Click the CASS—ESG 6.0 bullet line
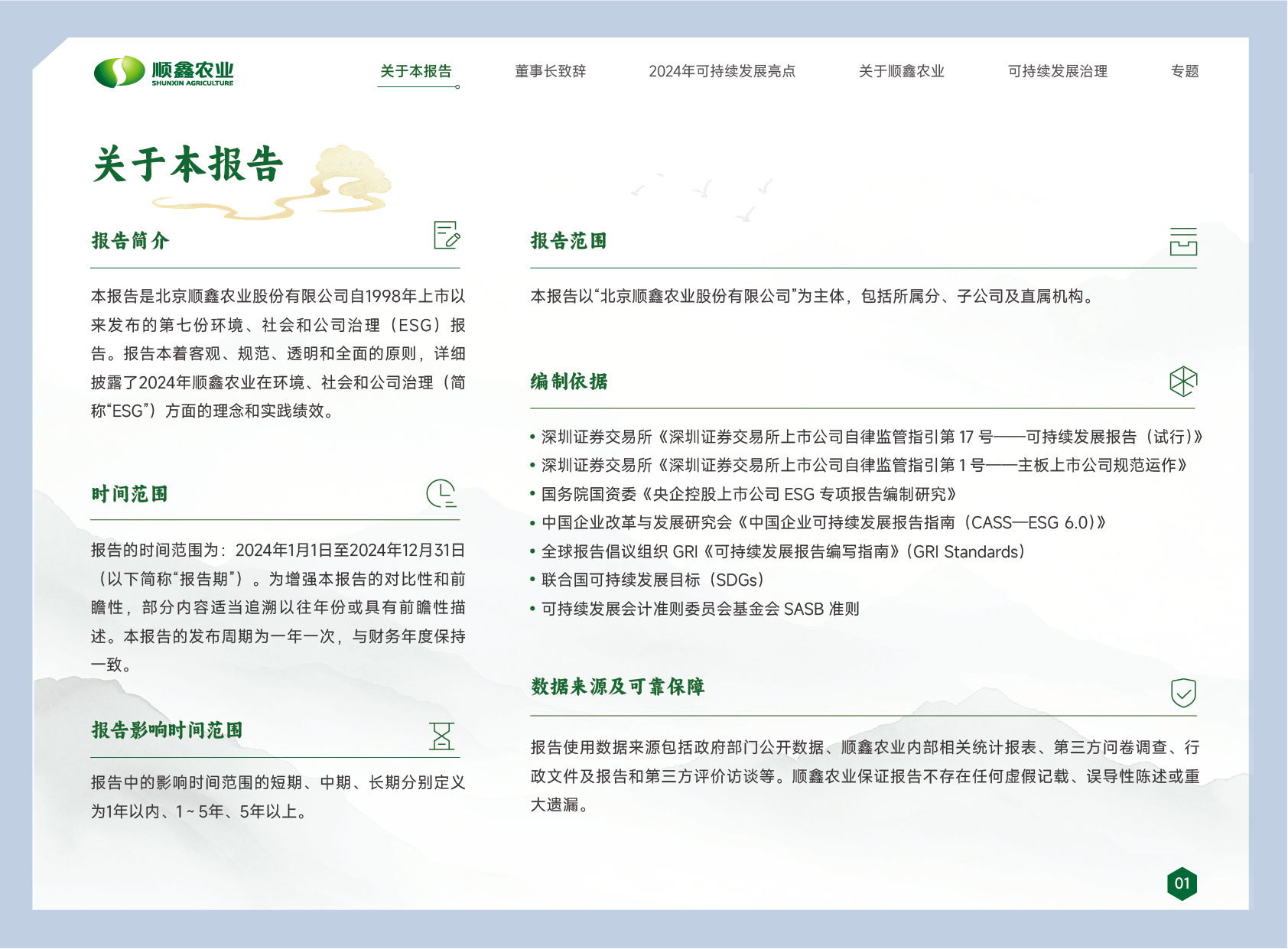 (x=818, y=522)
